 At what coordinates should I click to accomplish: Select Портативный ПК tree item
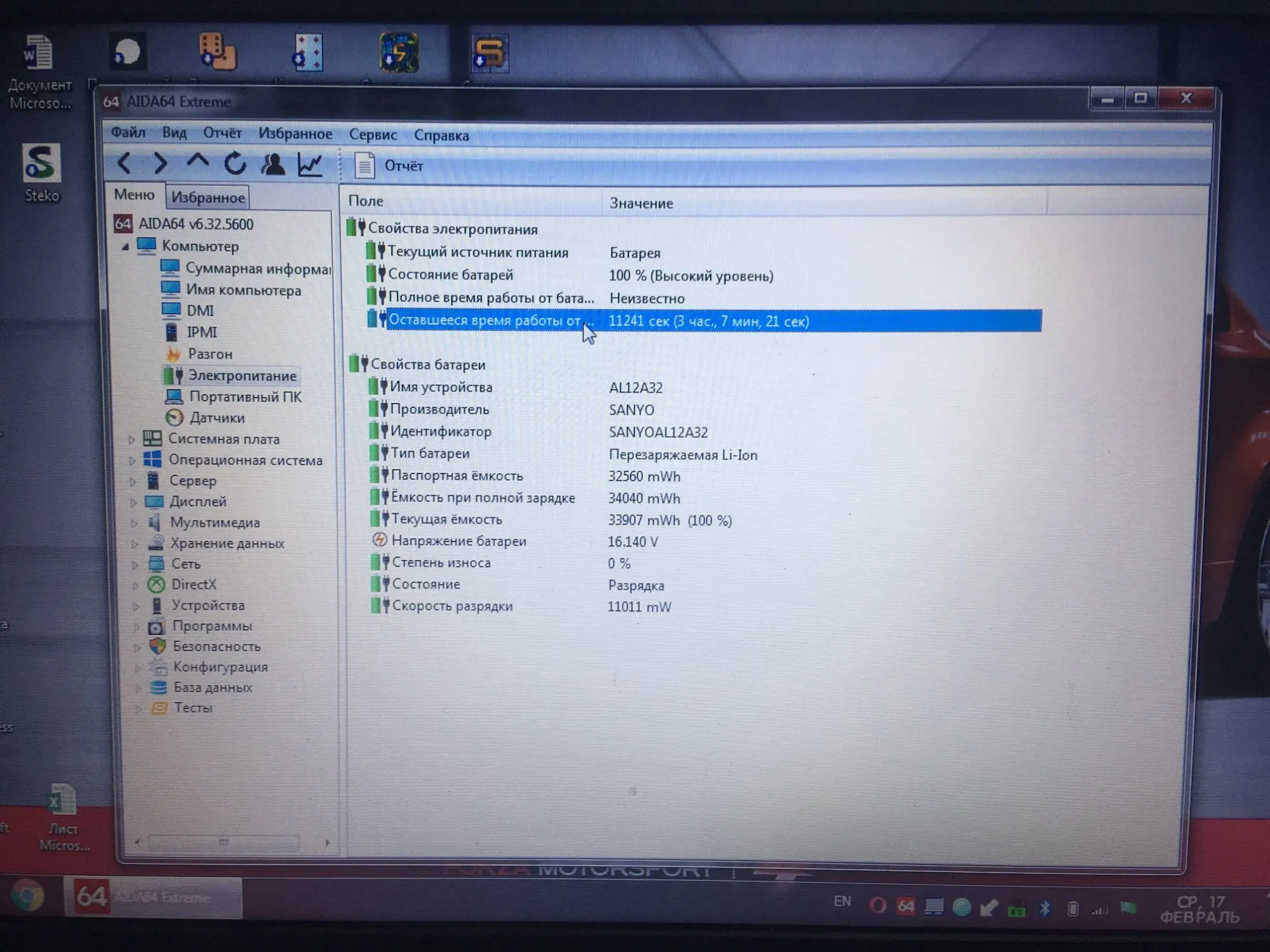coord(244,397)
